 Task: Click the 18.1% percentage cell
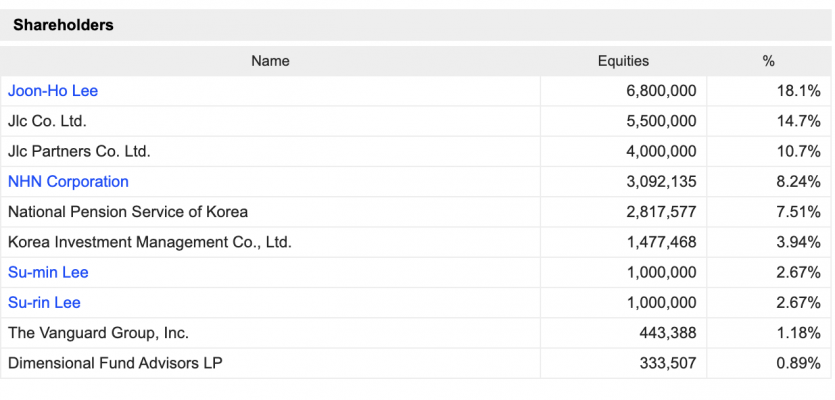pyautogui.click(x=799, y=91)
